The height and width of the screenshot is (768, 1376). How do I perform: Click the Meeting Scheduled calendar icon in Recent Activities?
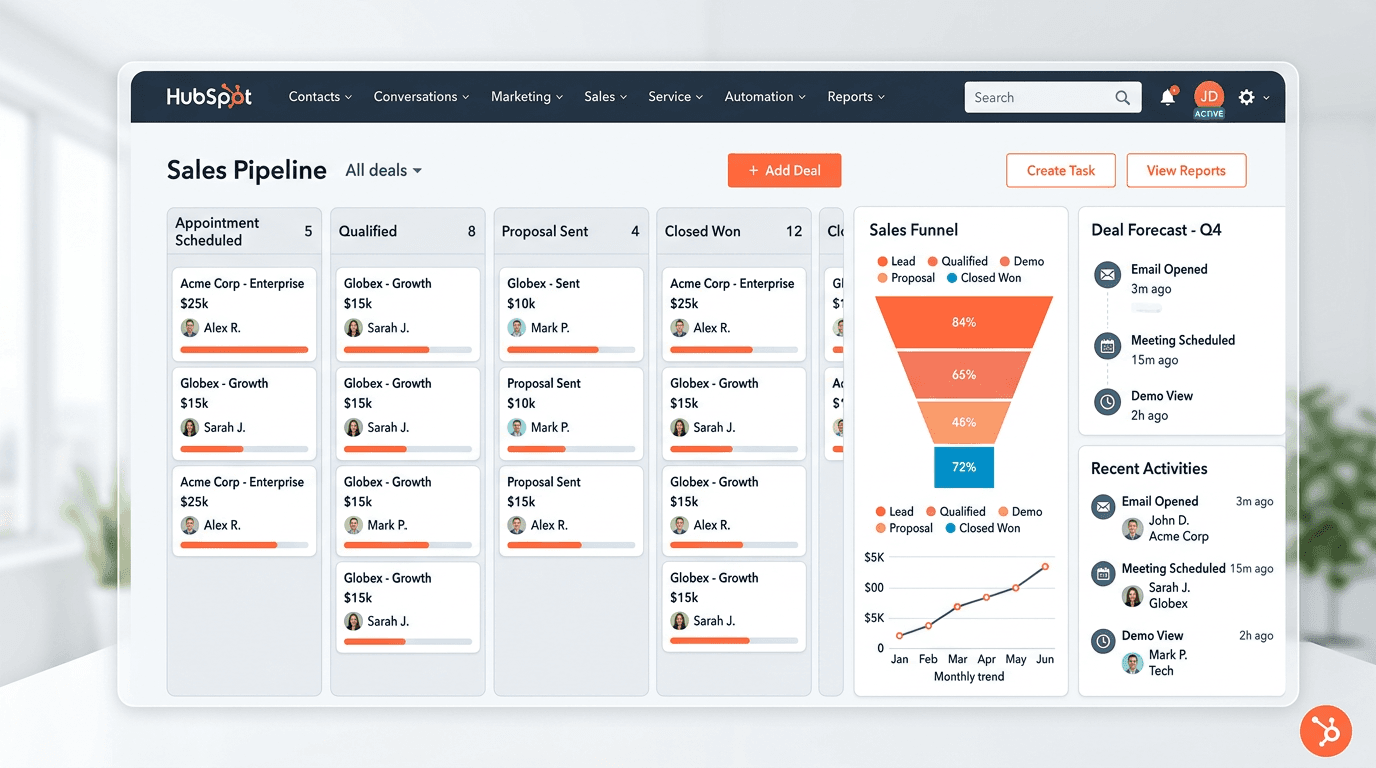[1103, 574]
